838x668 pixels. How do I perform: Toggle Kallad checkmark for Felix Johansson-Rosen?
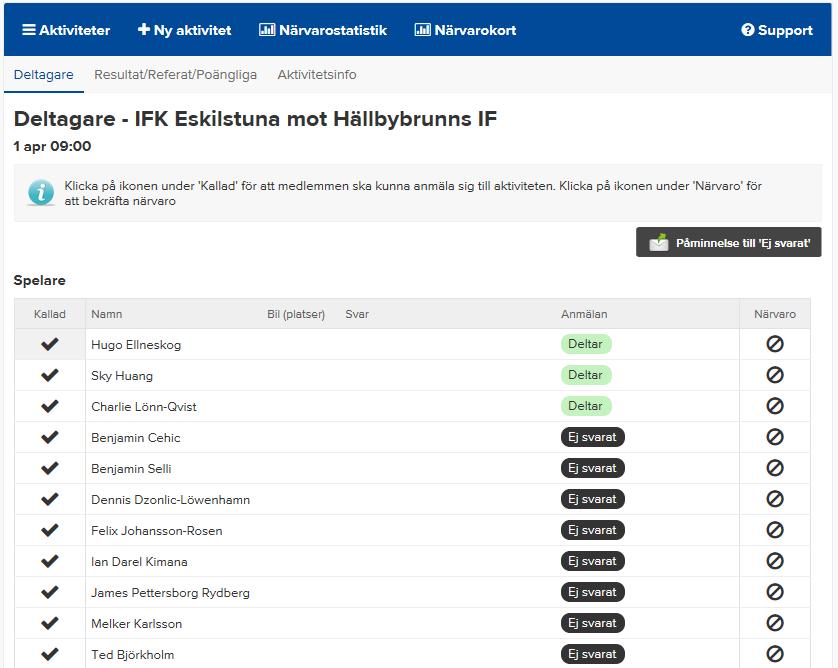pos(50,530)
